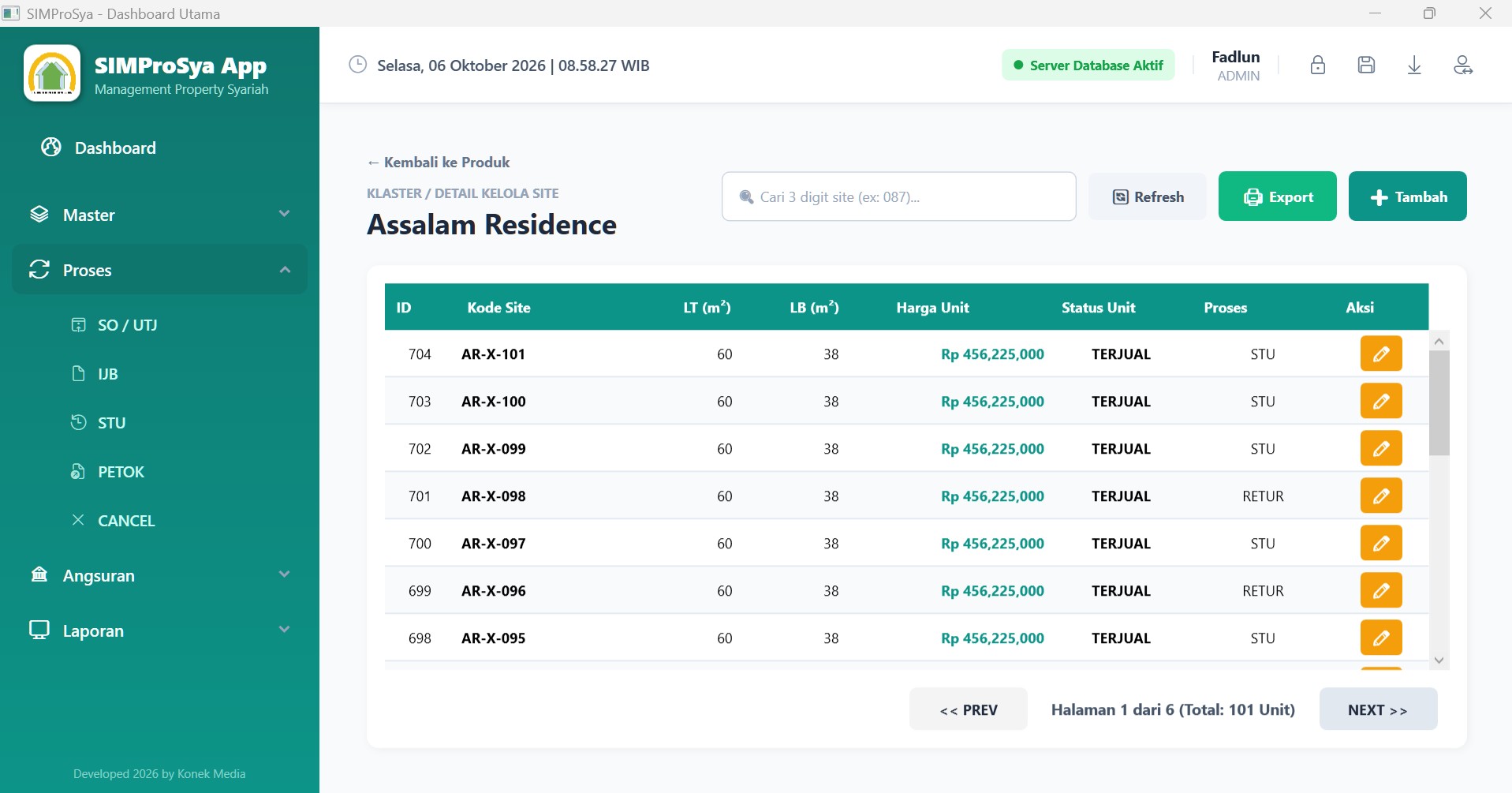This screenshot has height=793, width=1512.
Task: Click the table vertical scrollbar thumb
Action: (x=1439, y=403)
